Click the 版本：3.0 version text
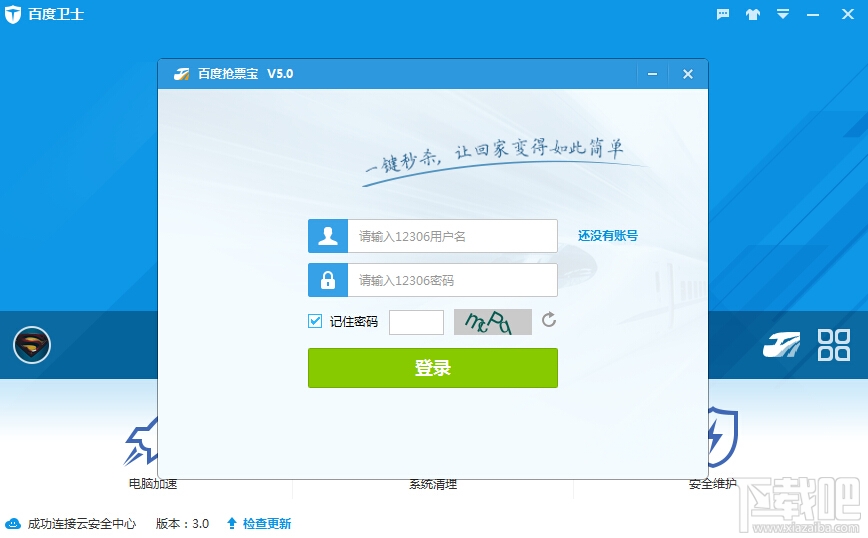The width and height of the screenshot is (868, 538). pos(182,524)
